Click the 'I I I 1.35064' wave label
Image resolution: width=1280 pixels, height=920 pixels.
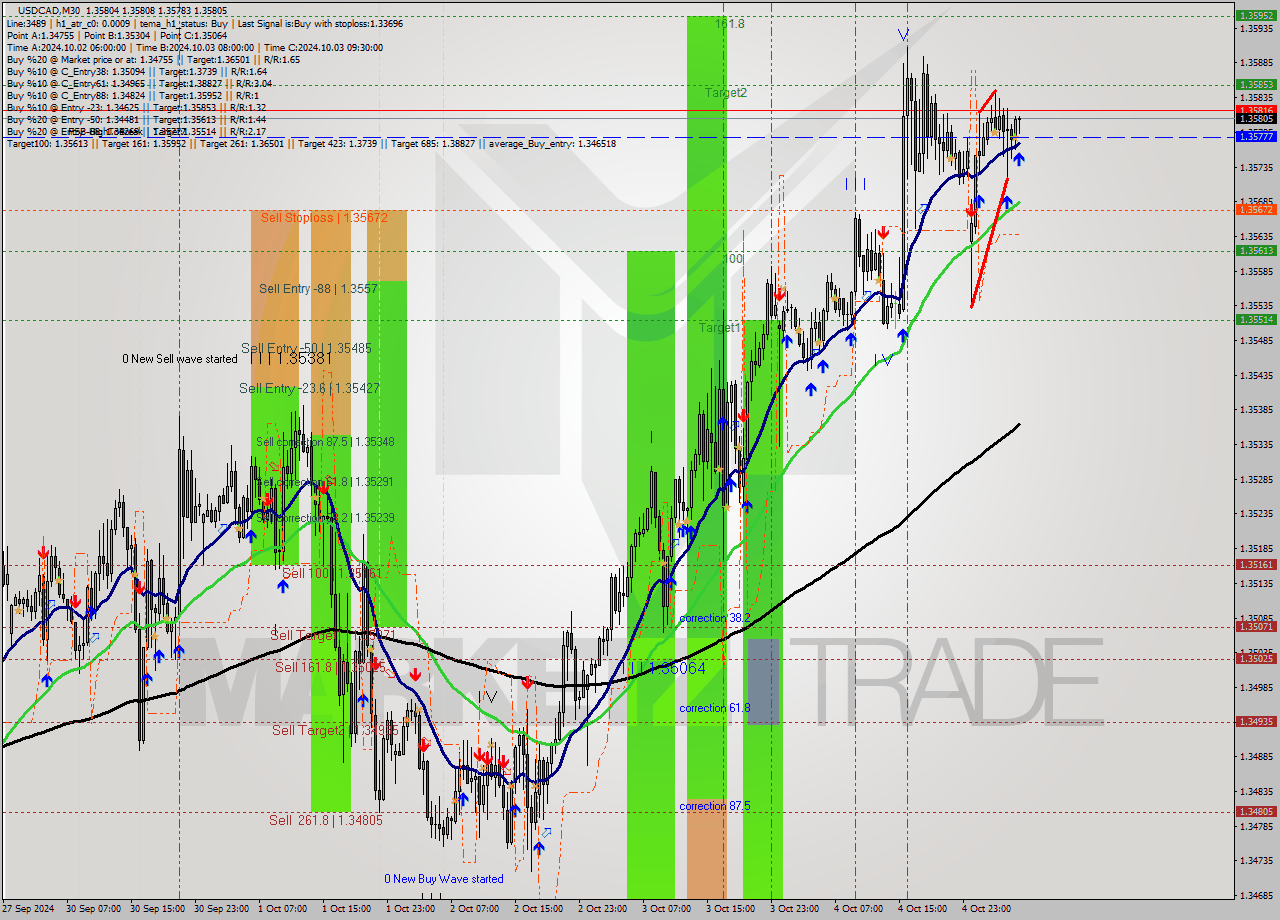pos(667,667)
